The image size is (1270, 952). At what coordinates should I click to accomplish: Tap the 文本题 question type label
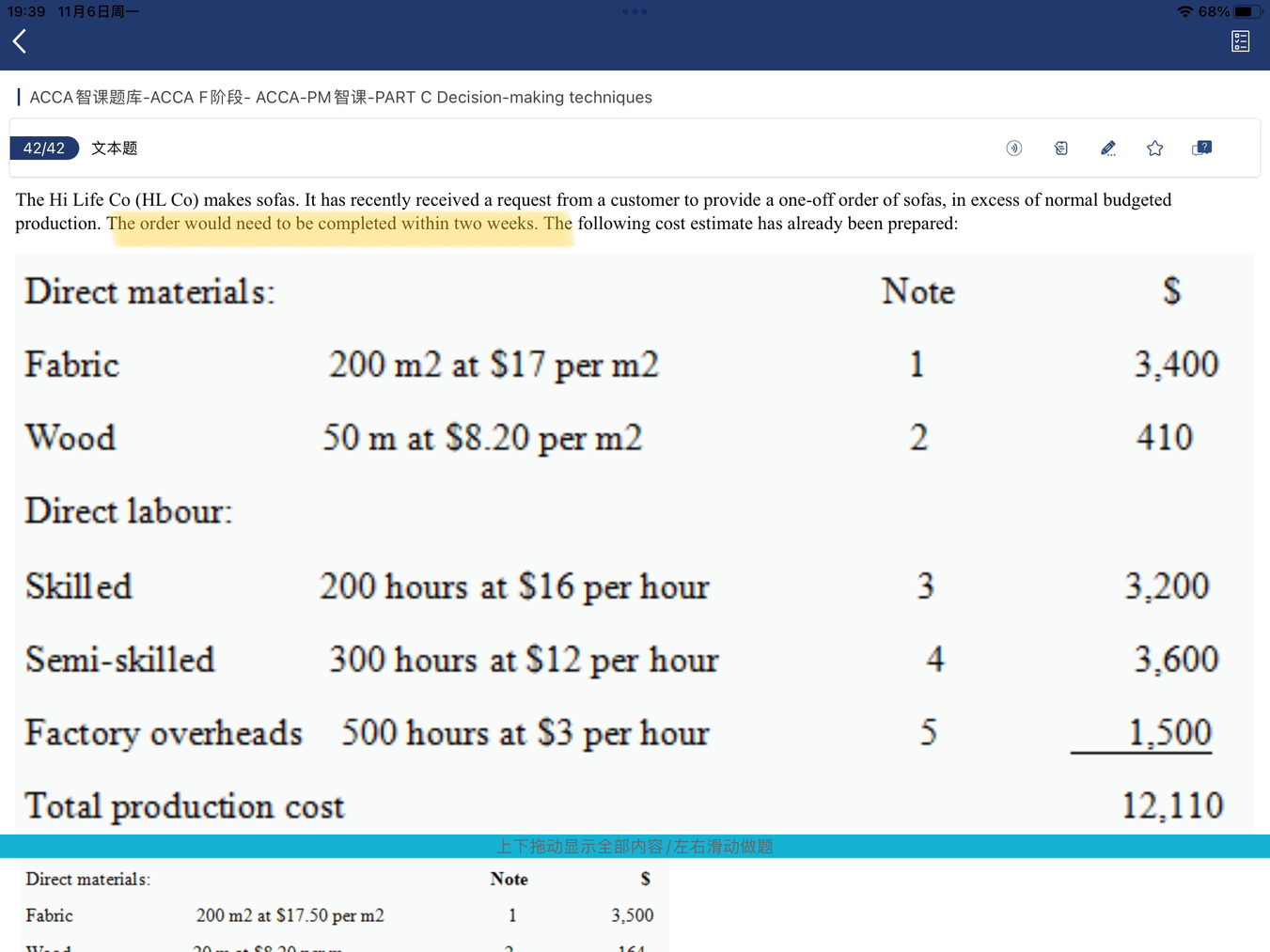coord(115,148)
